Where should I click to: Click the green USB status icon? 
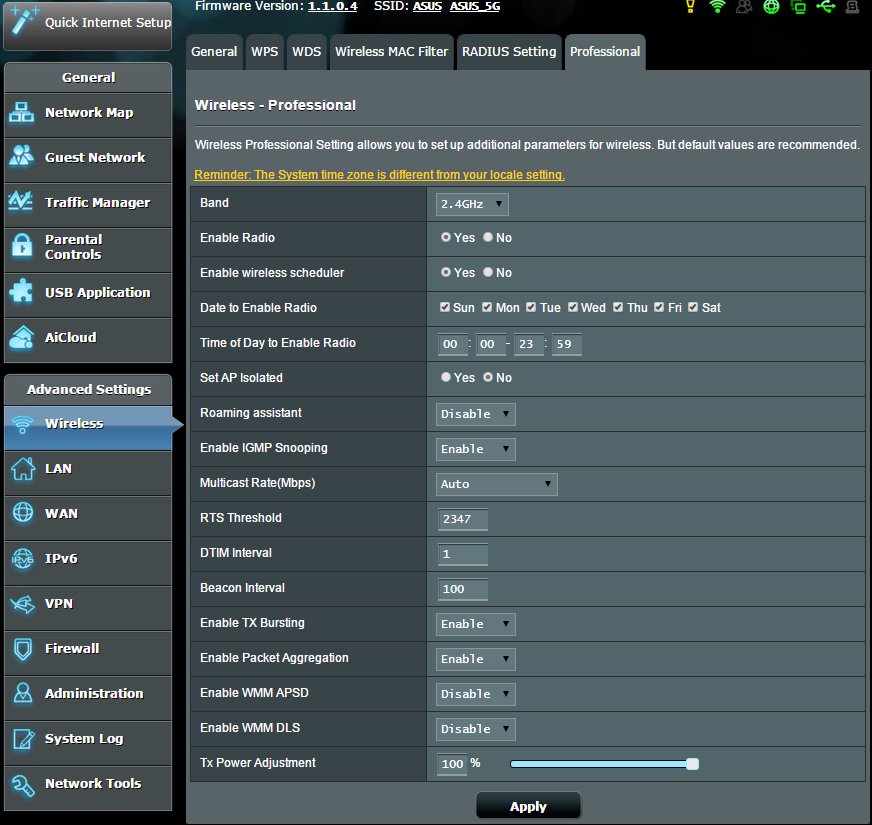tap(826, 7)
